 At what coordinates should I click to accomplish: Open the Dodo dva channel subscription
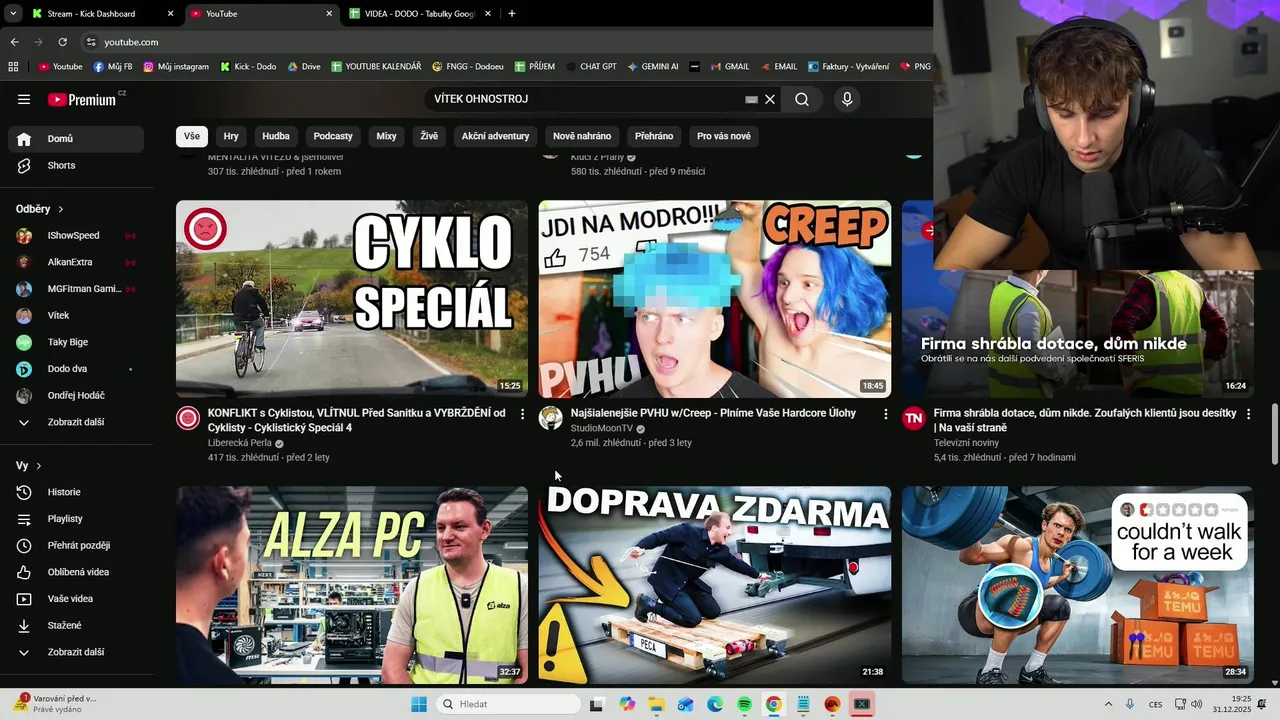click(x=76, y=369)
